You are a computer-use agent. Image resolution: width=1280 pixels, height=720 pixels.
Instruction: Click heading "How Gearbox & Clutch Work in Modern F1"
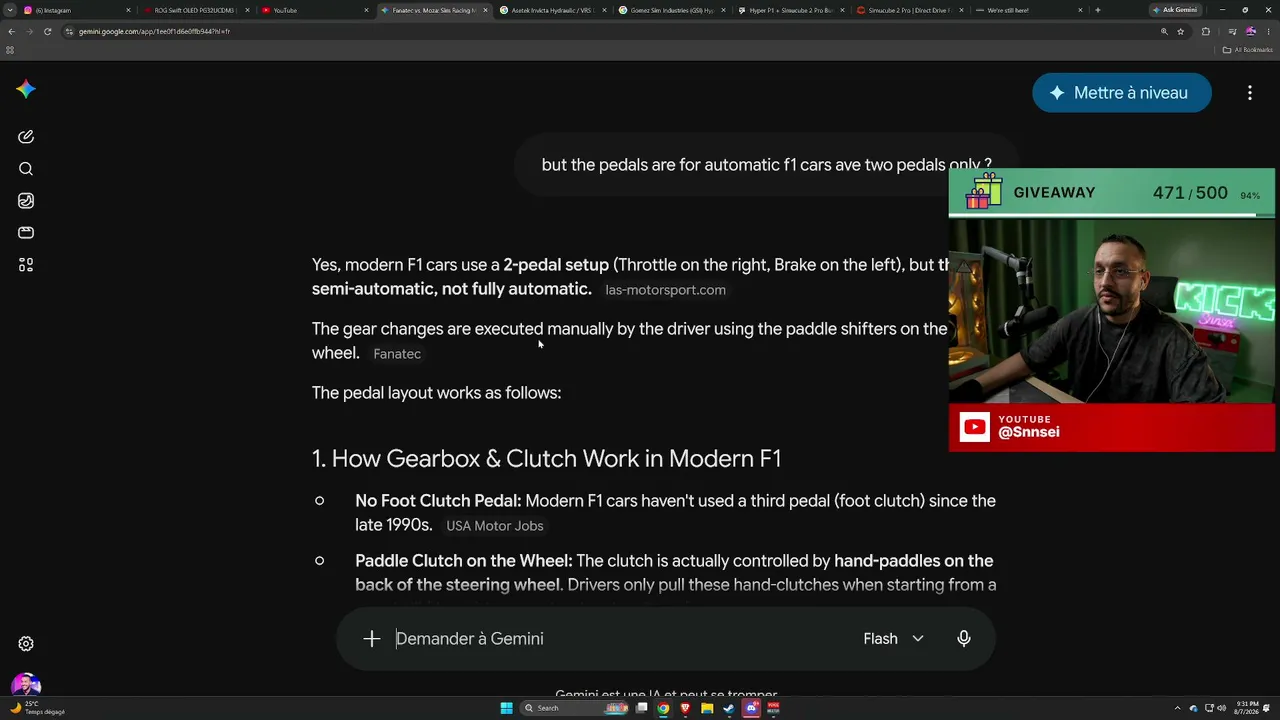(x=546, y=459)
